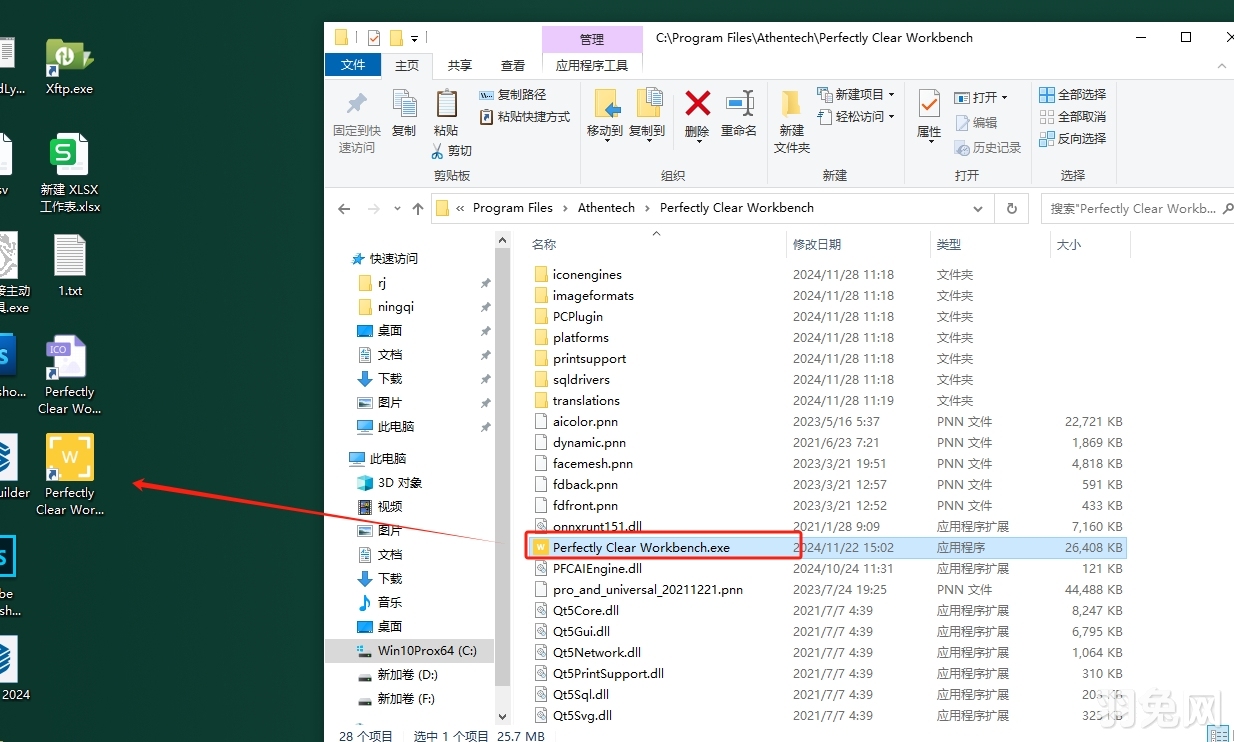Screen dimensions: 1234x742
Task: Select the 复制 (Copy) ribbon icon
Action: click(x=404, y=112)
